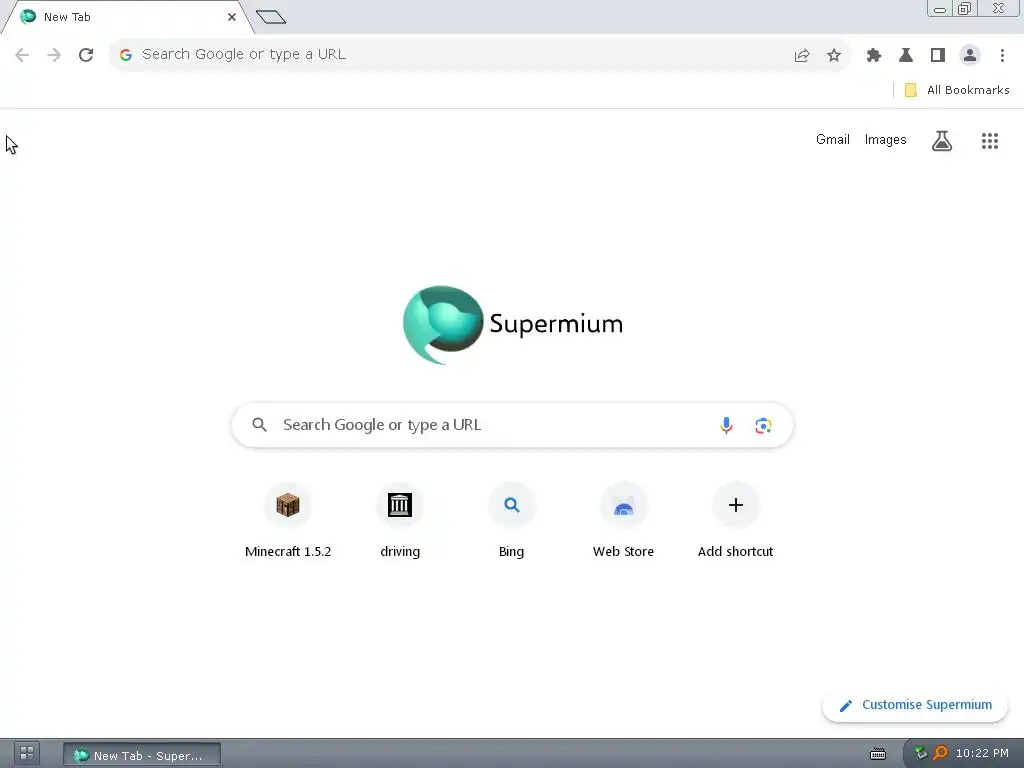
Task: Open the driving shortcut
Action: 400,520
